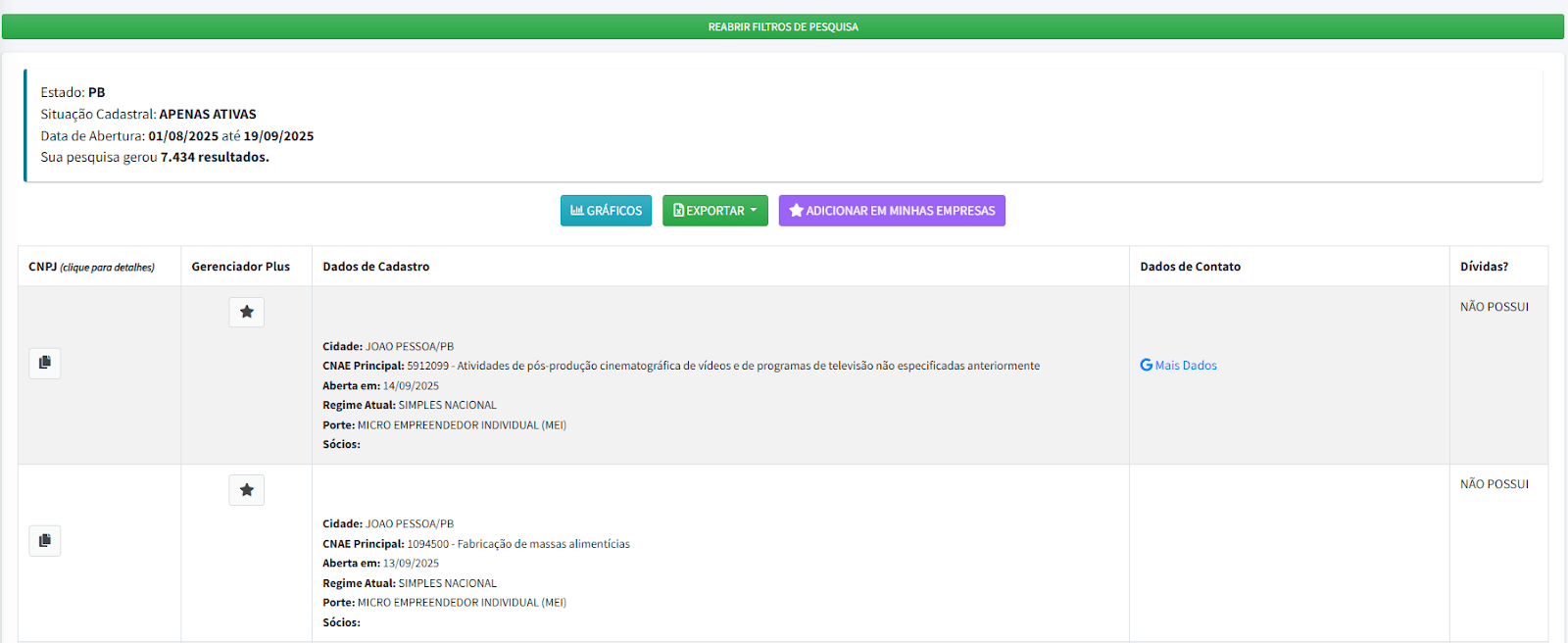1568x643 pixels.
Task: Click the Dados de Cadastro column header
Action: click(376, 267)
